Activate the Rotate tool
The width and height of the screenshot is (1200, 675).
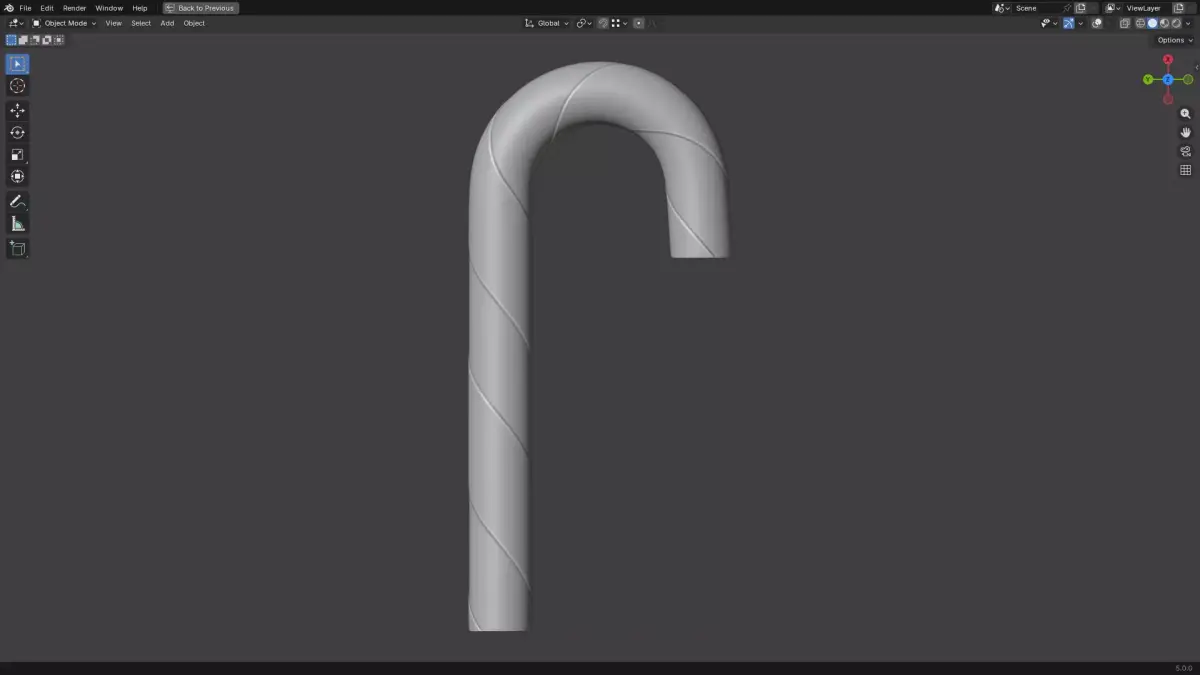tap(17, 131)
